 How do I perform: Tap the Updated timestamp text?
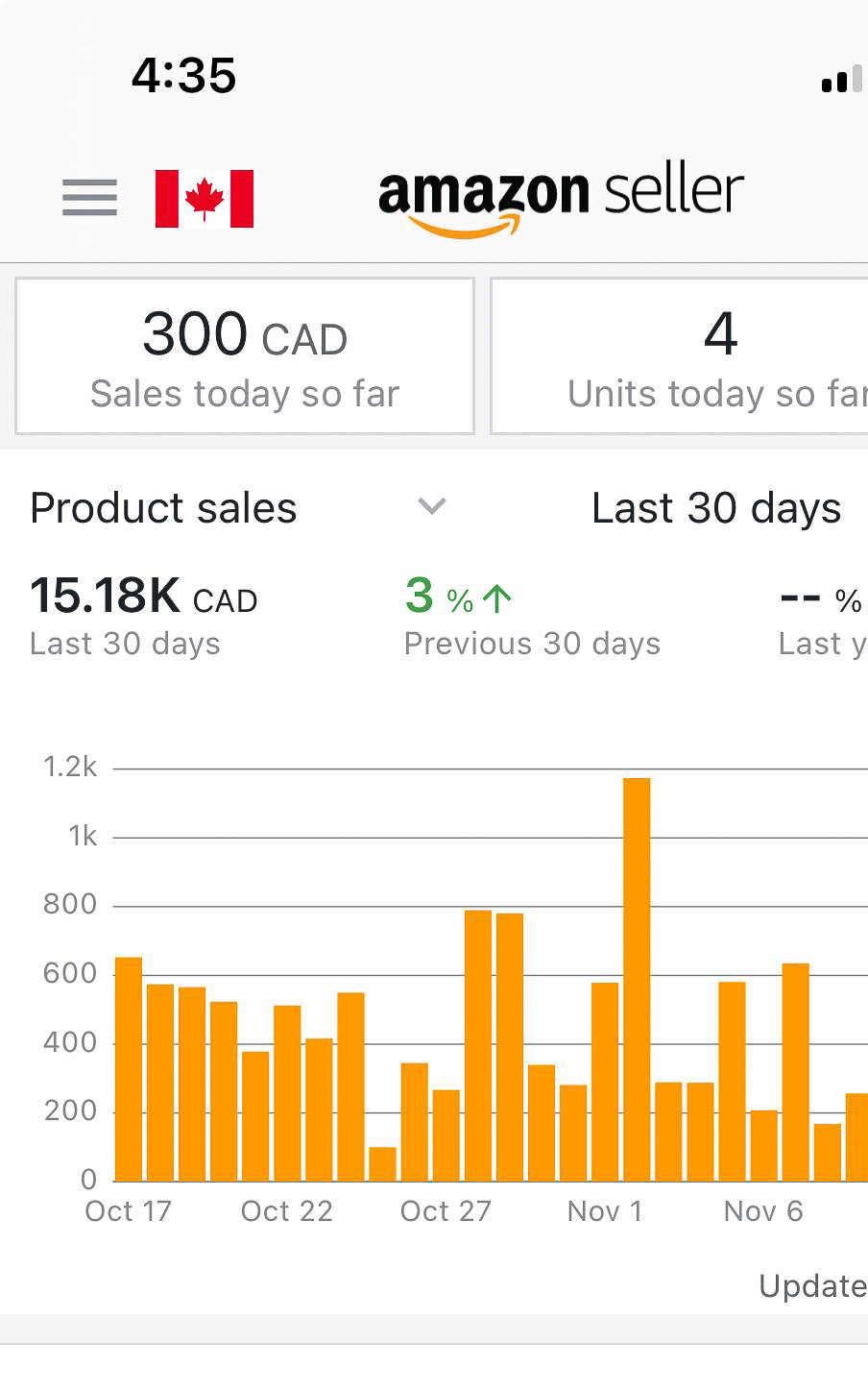tap(812, 1285)
